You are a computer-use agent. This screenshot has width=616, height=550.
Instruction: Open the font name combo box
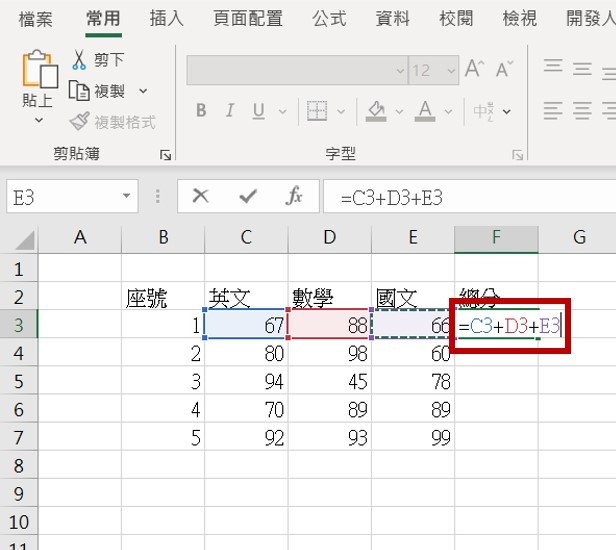point(297,70)
